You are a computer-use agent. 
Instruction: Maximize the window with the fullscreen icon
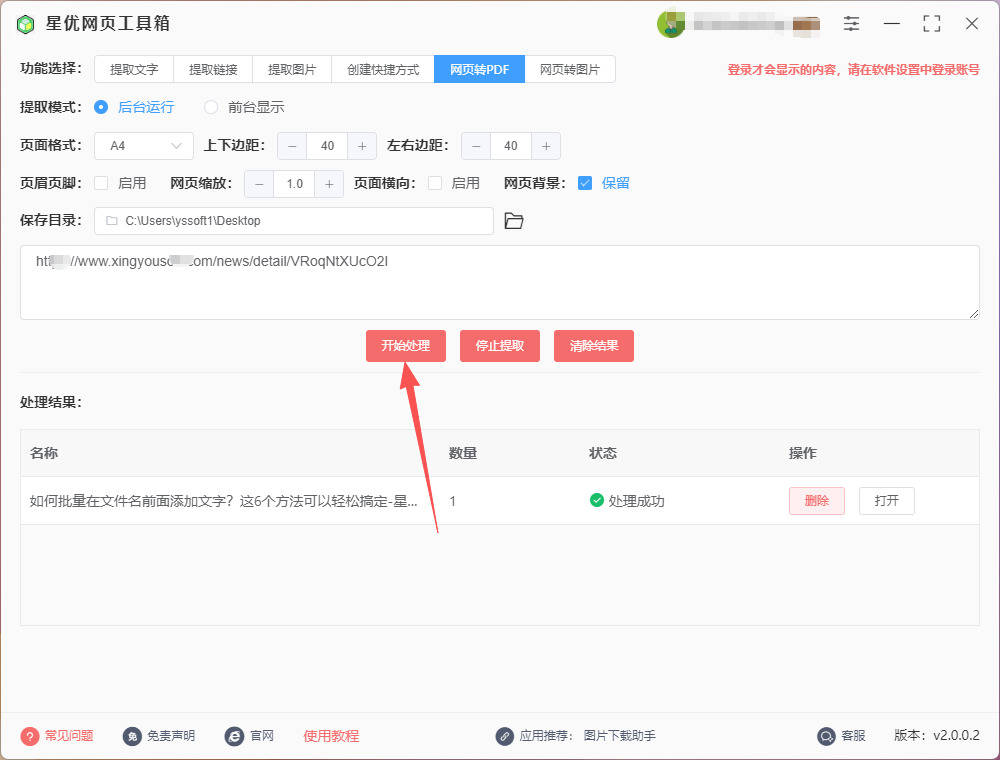click(932, 24)
